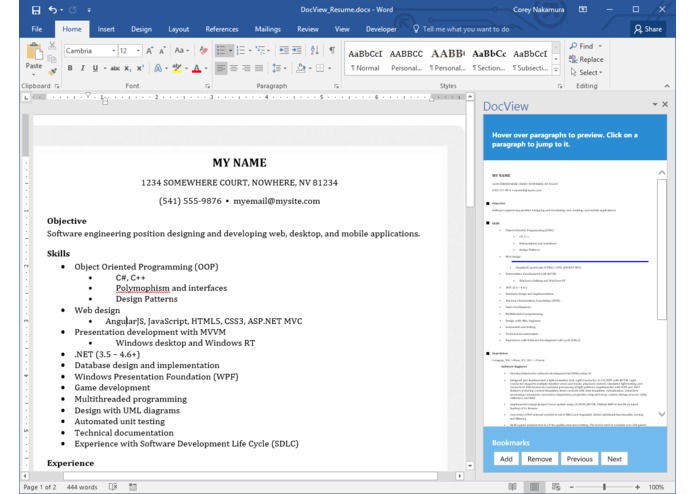Switch to Read Mode in the status bar
The image size is (695, 494).
[513, 487]
